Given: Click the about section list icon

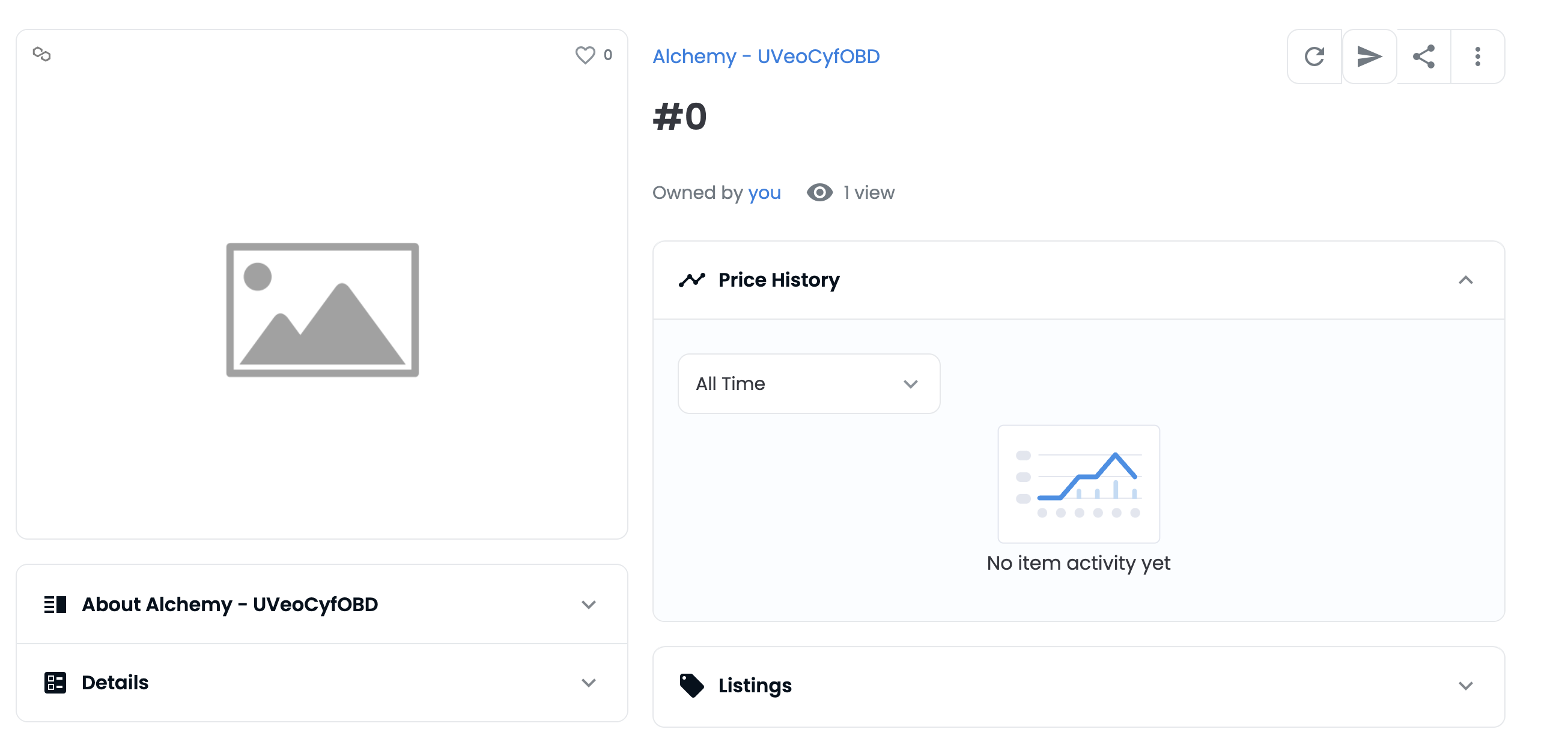Looking at the screenshot, I should click(54, 604).
